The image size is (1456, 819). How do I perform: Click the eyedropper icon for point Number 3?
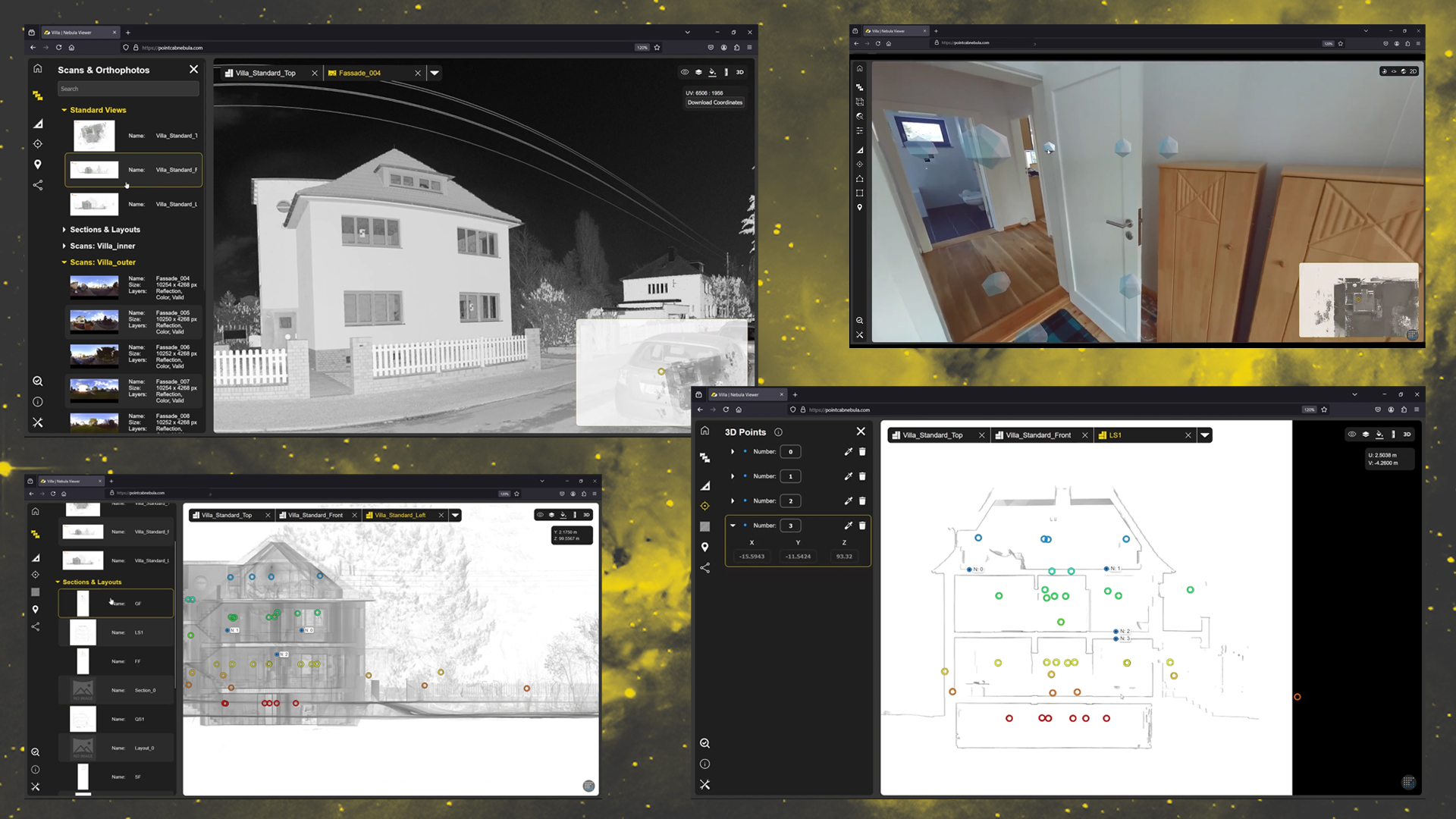(849, 526)
